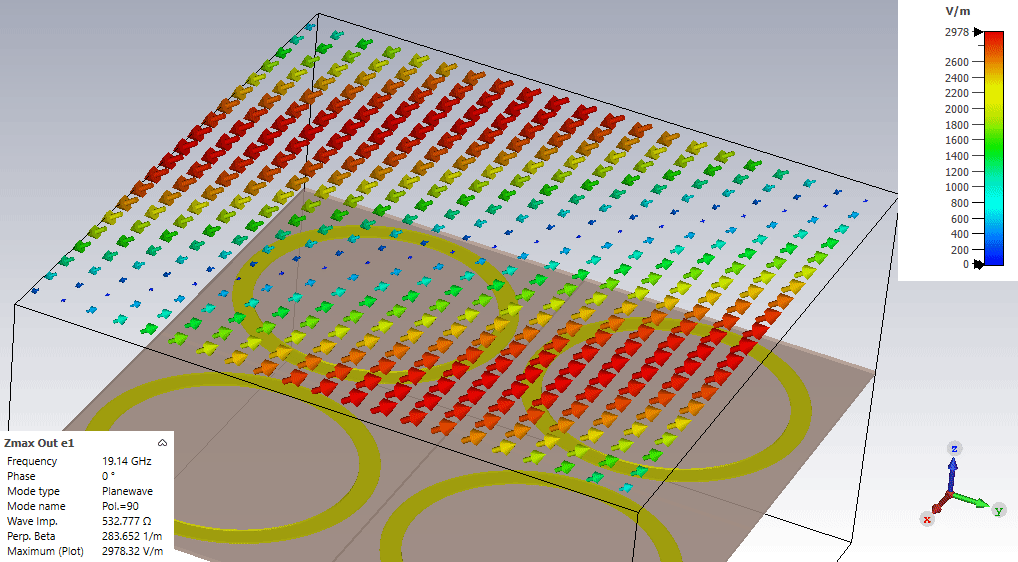Select the 283.652 1/m Perp. Beta value

coord(132,535)
